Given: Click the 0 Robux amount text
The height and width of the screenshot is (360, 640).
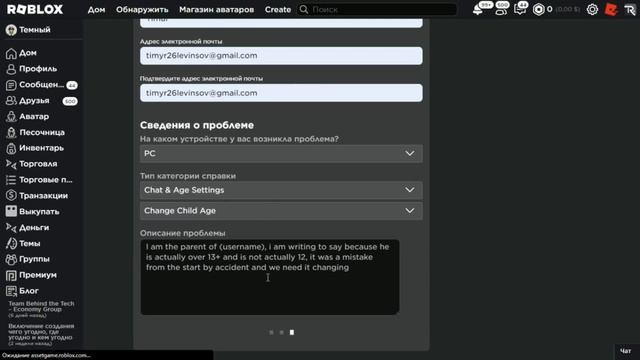Looking at the screenshot, I should pyautogui.click(x=550, y=9).
